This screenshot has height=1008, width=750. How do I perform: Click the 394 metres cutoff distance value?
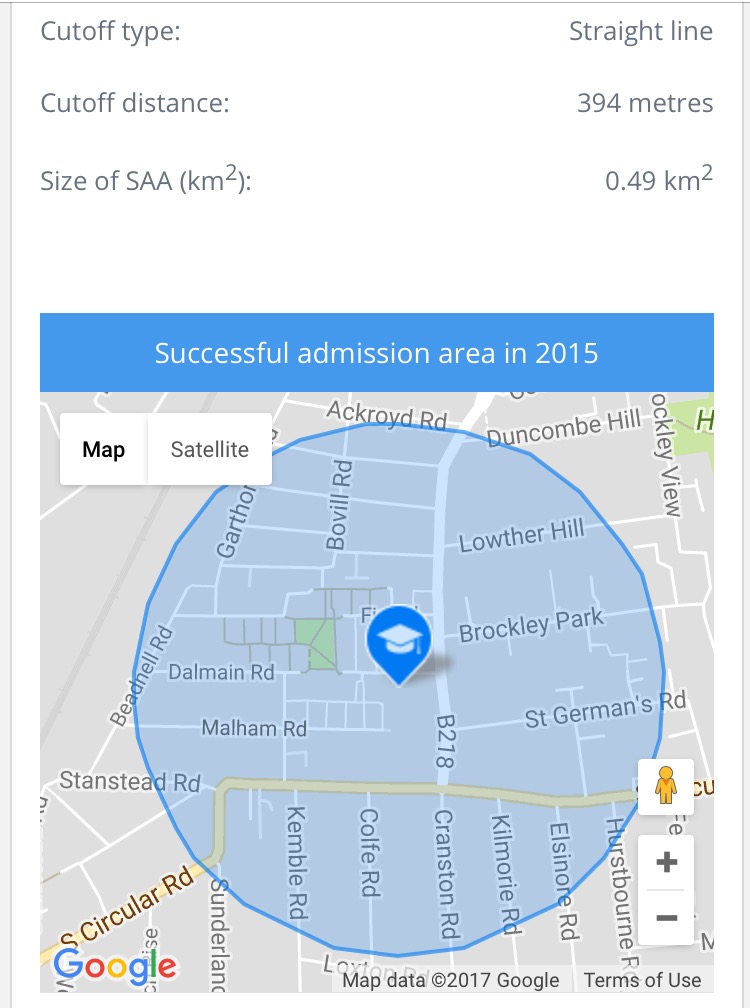tap(645, 102)
